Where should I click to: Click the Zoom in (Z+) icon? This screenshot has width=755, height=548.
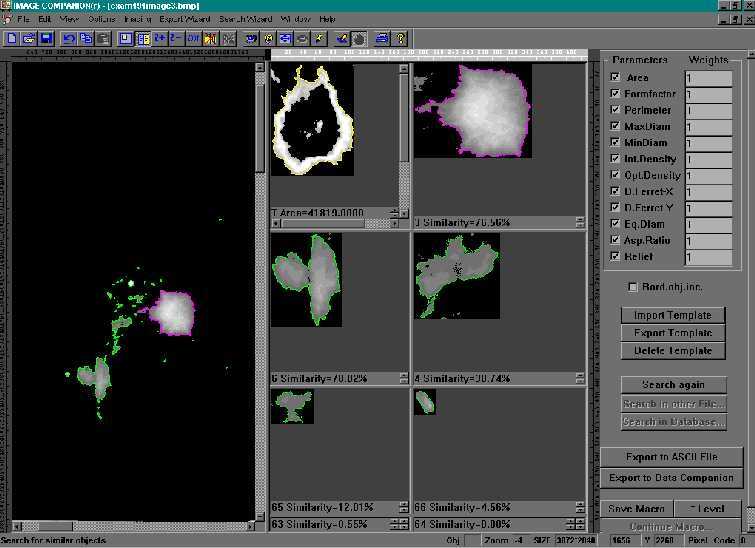click(160, 38)
